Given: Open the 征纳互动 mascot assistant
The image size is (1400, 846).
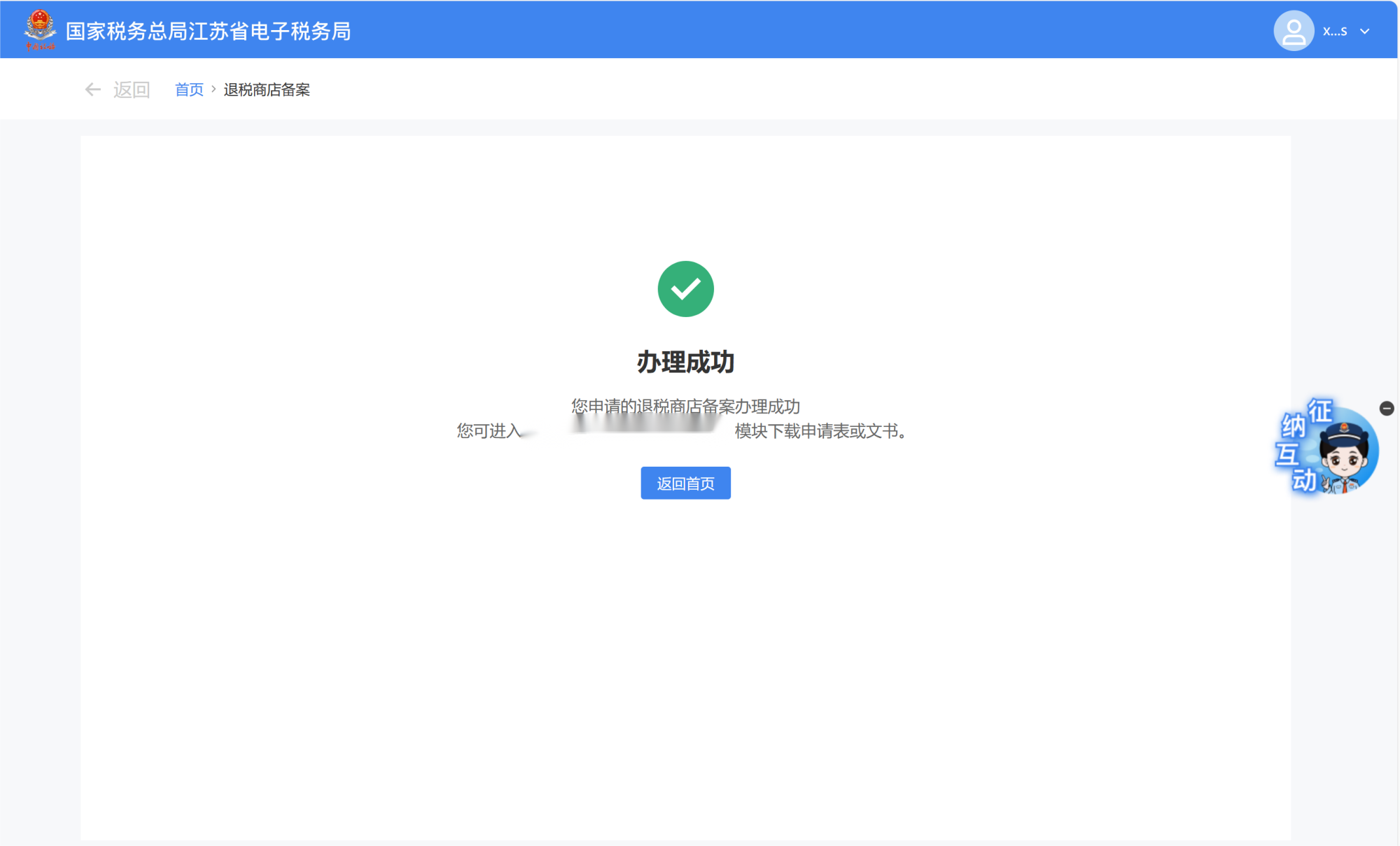Looking at the screenshot, I should point(1343,455).
